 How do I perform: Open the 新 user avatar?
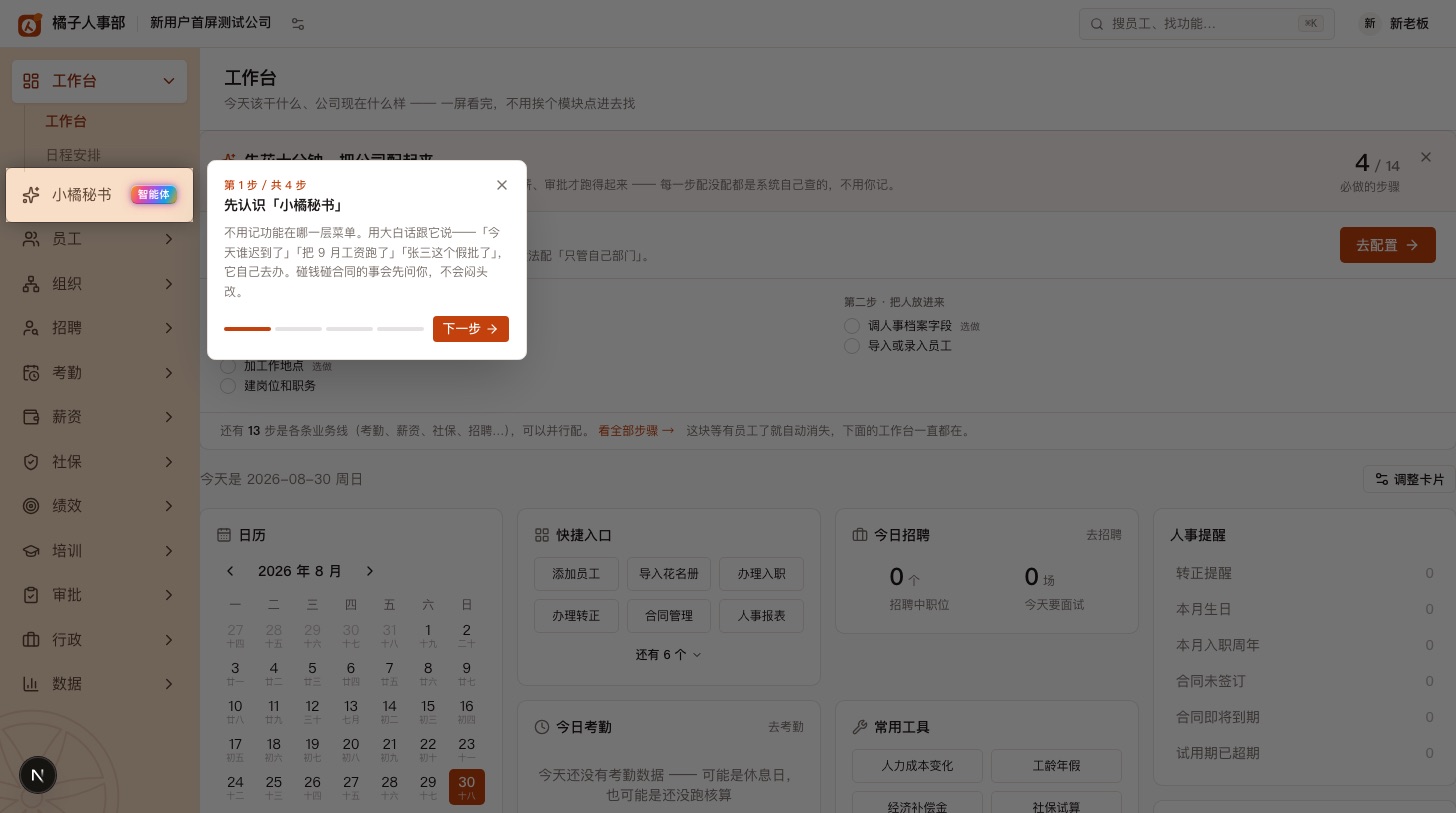pos(1369,24)
